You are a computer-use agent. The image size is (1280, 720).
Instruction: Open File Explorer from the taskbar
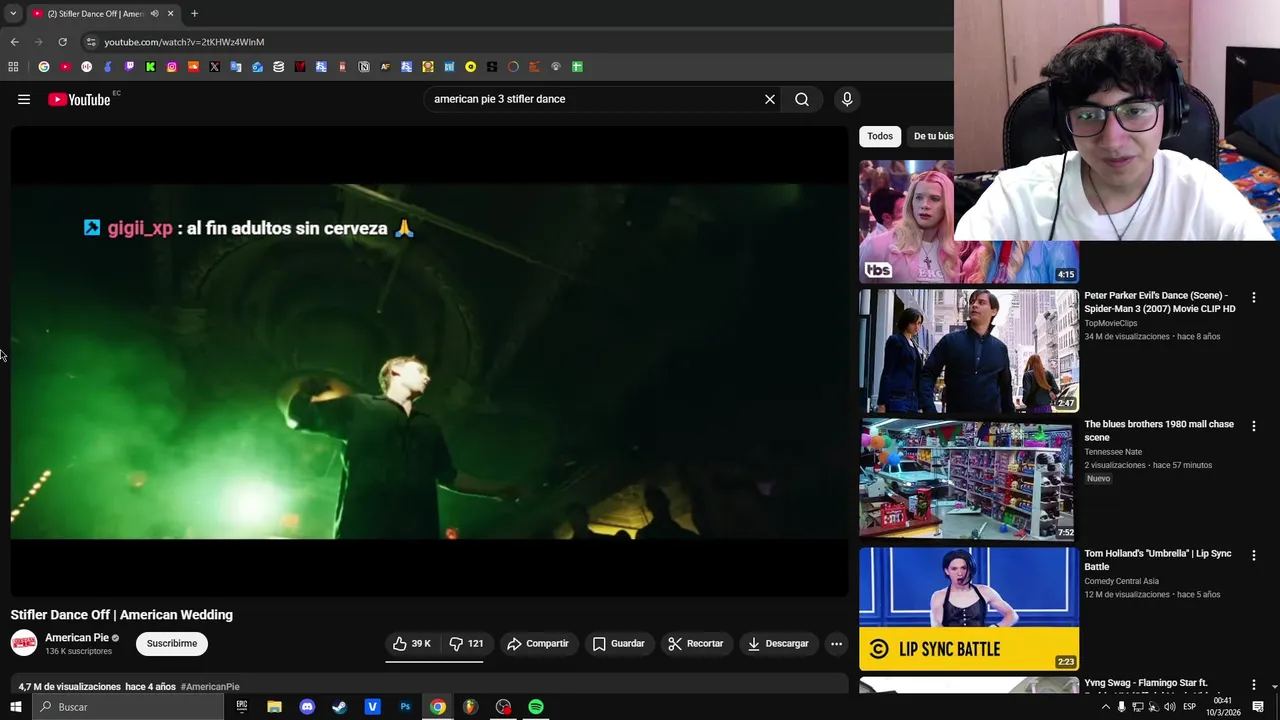coord(274,707)
